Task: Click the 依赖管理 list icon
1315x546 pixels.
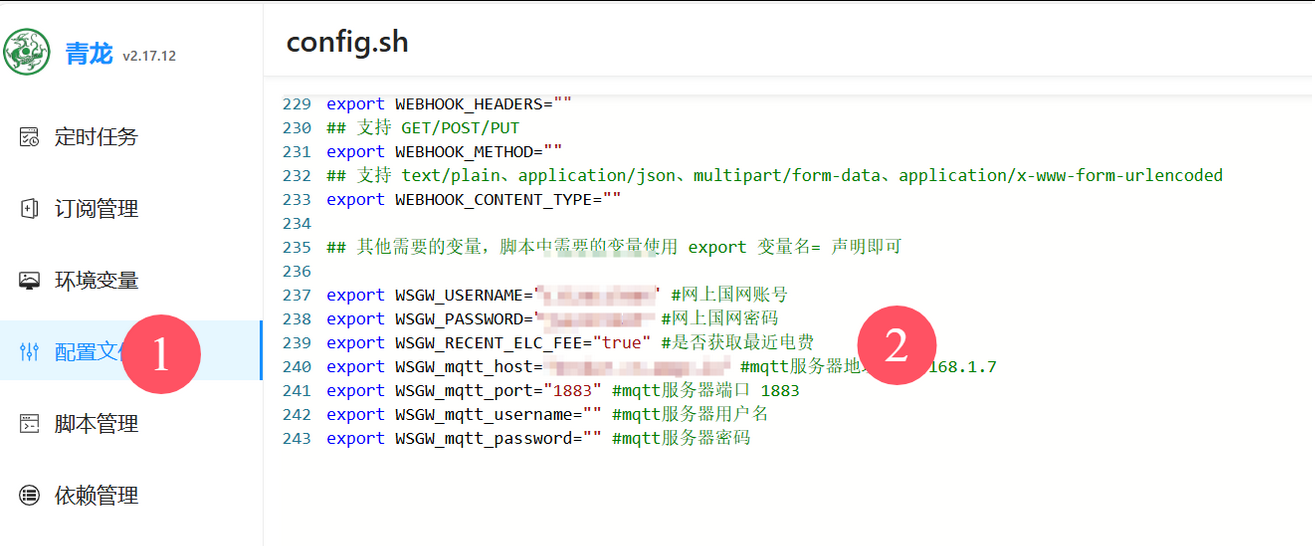Action: point(30,495)
